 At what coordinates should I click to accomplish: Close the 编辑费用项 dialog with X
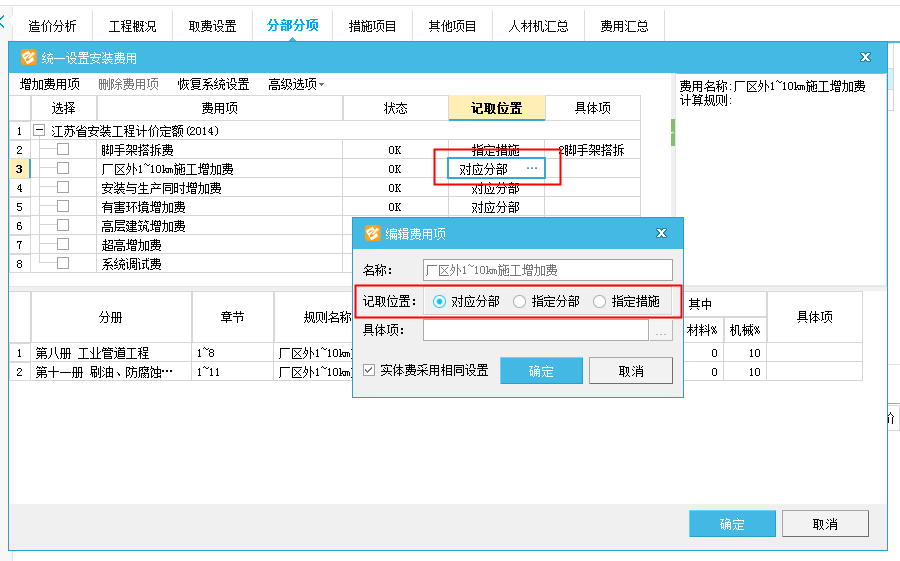[x=661, y=233]
